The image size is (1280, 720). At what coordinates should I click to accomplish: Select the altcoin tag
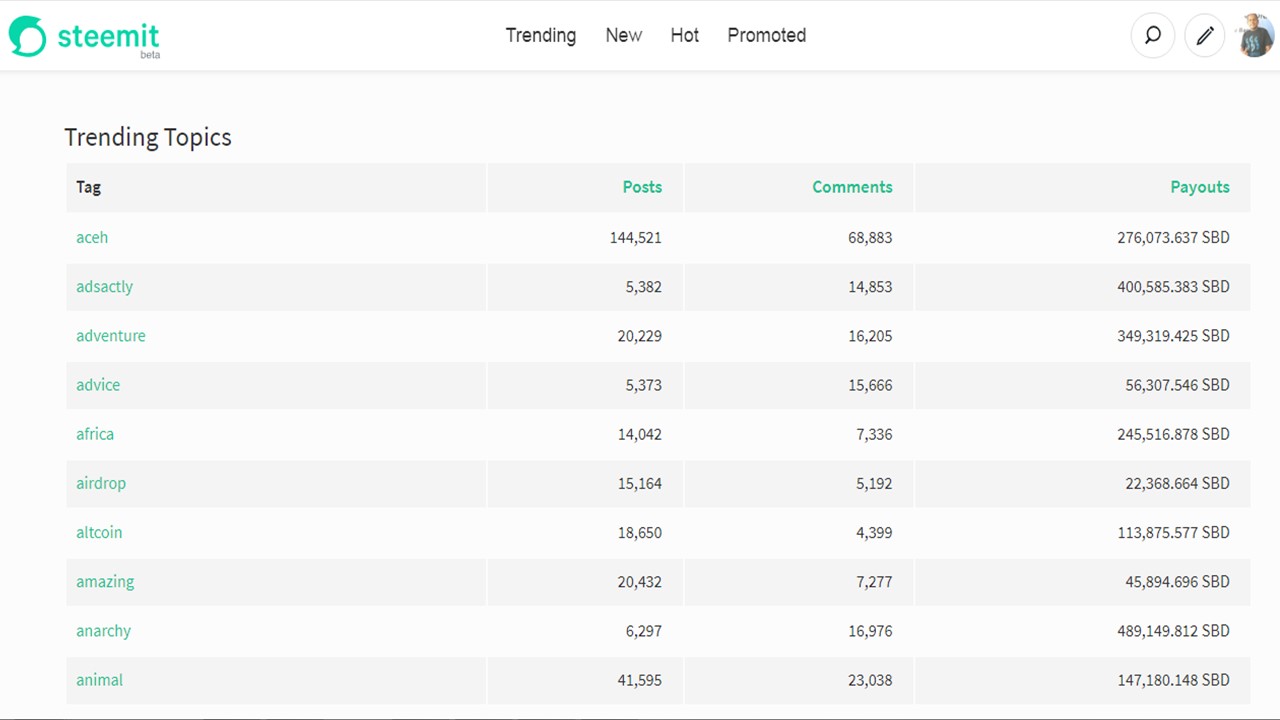click(x=99, y=532)
